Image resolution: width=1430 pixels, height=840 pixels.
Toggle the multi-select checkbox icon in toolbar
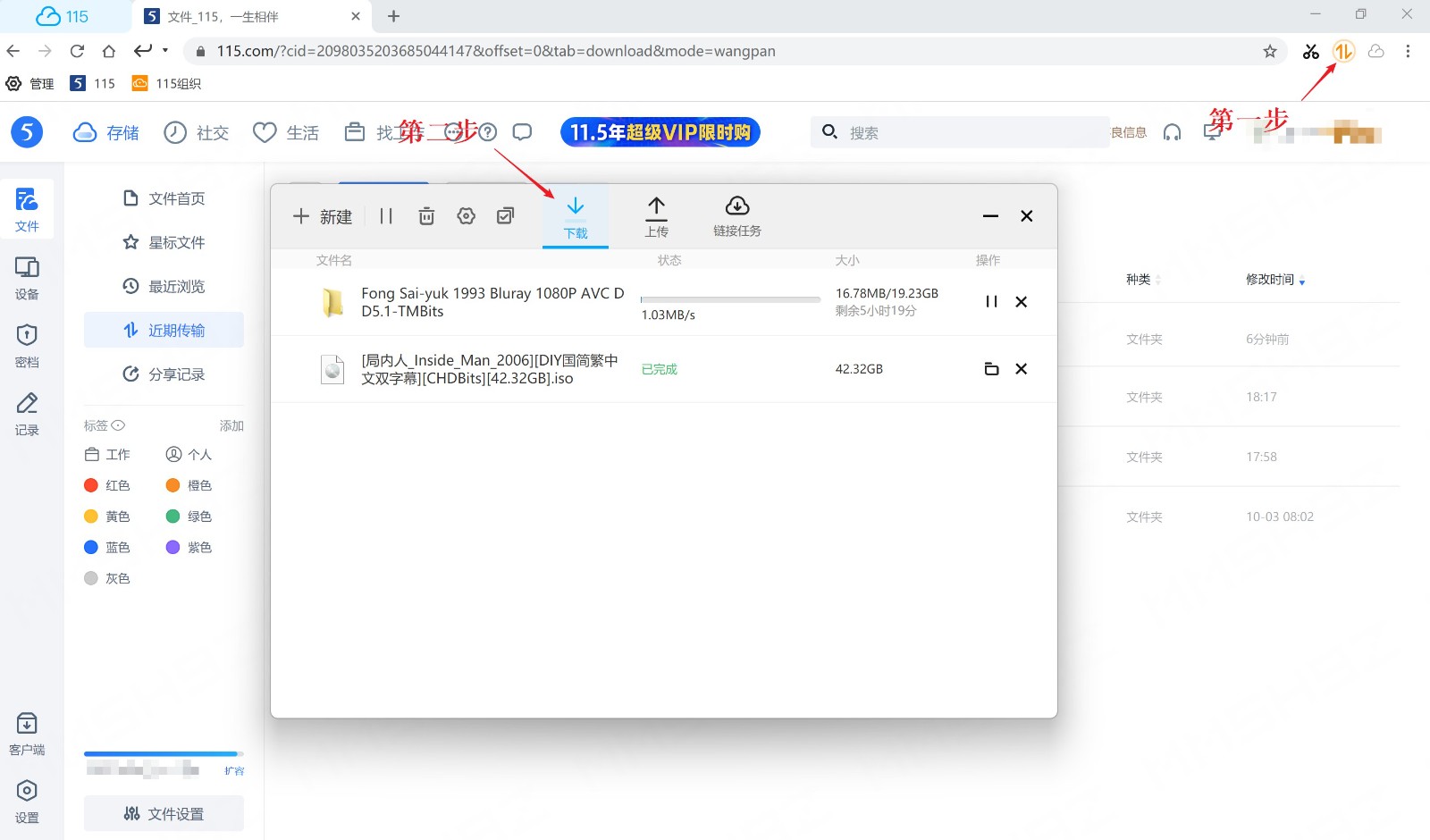505,216
